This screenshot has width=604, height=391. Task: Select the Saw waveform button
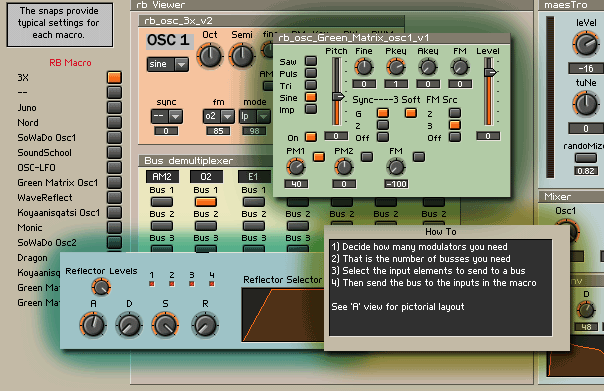pos(311,61)
